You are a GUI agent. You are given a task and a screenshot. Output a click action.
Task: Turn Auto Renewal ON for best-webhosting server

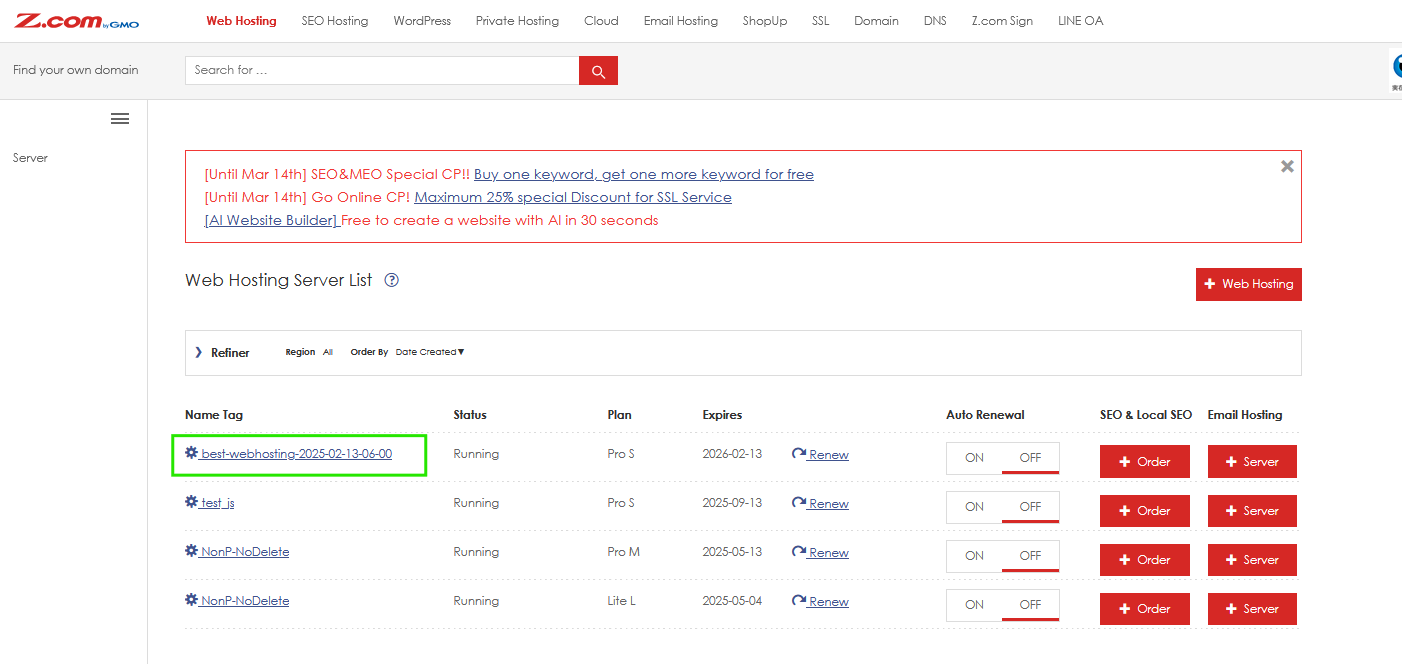974,458
